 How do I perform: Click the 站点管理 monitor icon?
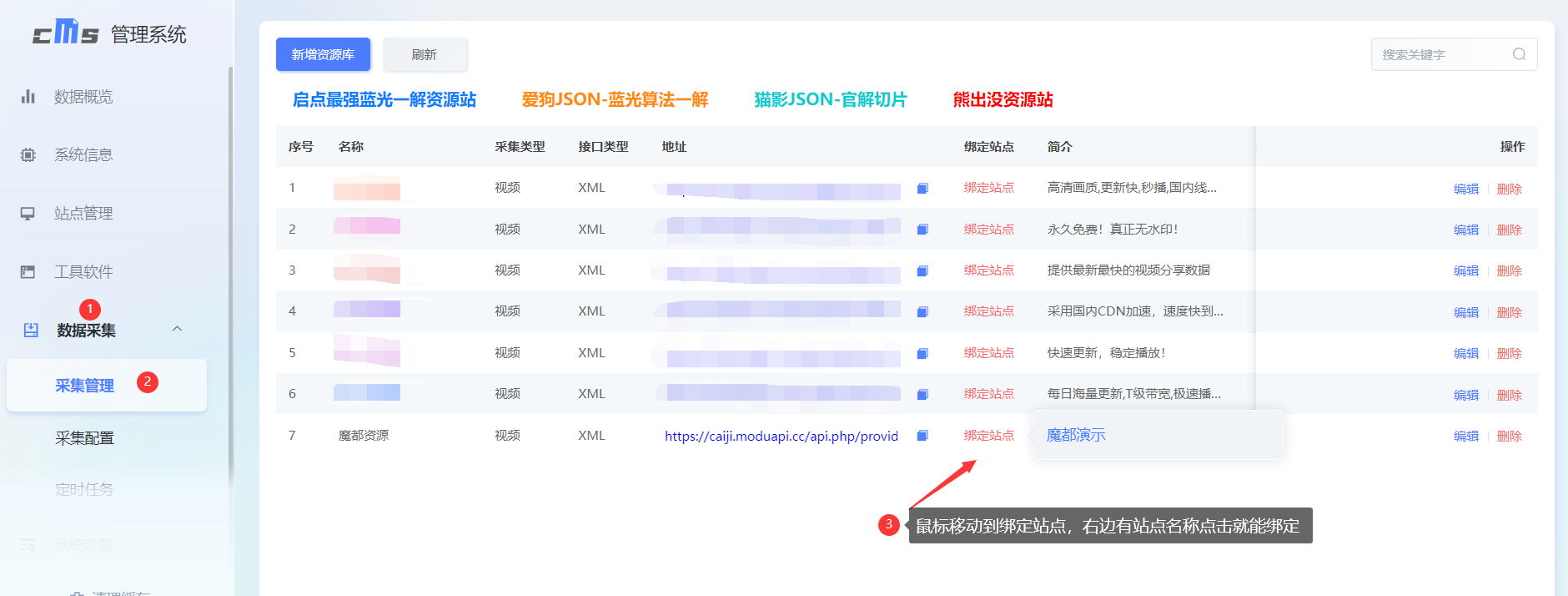tap(28, 214)
